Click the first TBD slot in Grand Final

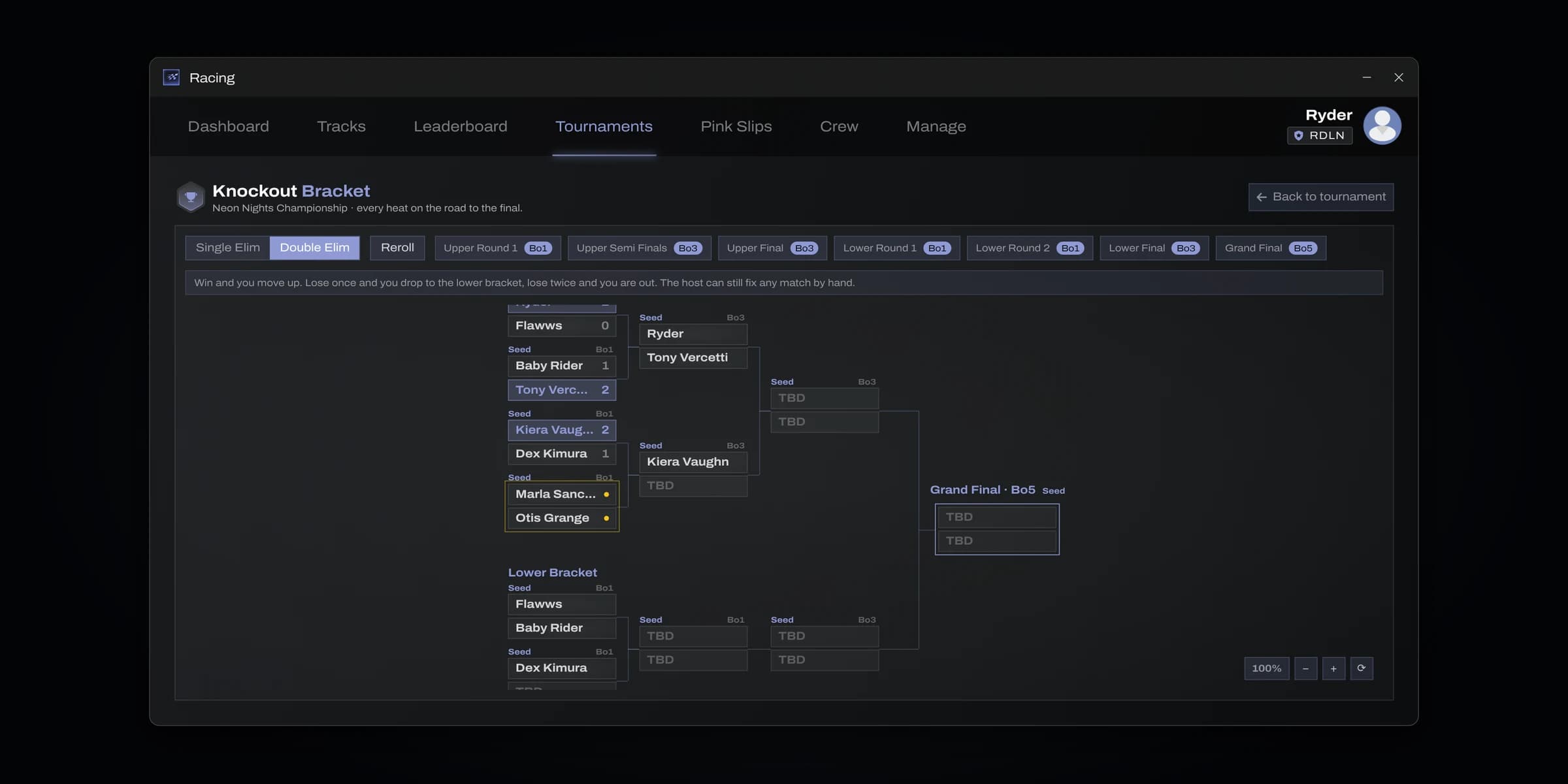coord(997,517)
